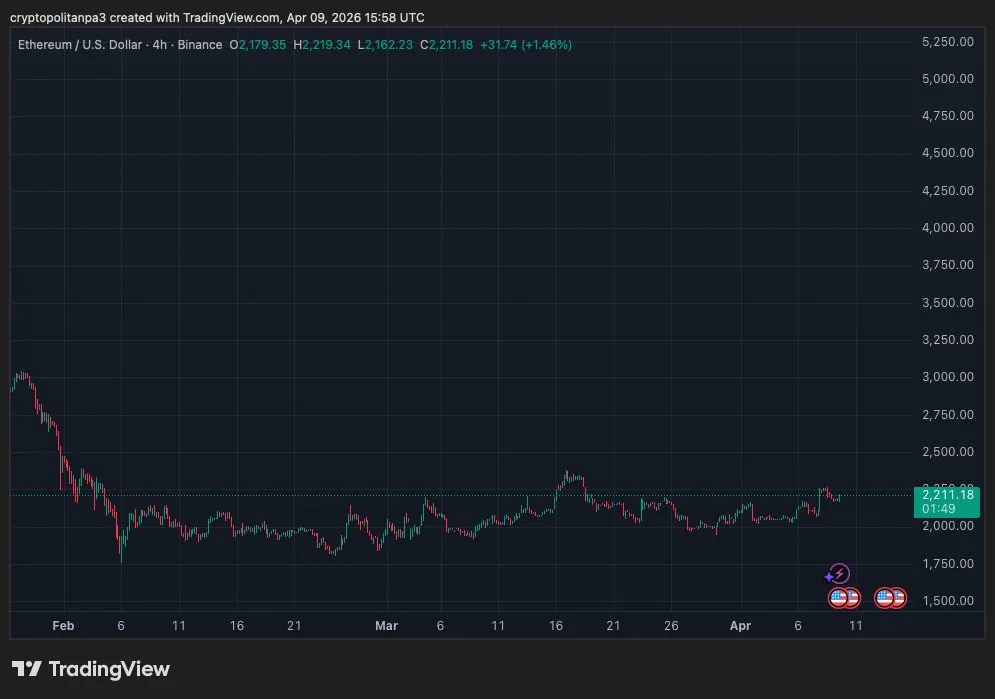Select the Apr label on the time axis
The image size is (995, 699).
(x=741, y=625)
